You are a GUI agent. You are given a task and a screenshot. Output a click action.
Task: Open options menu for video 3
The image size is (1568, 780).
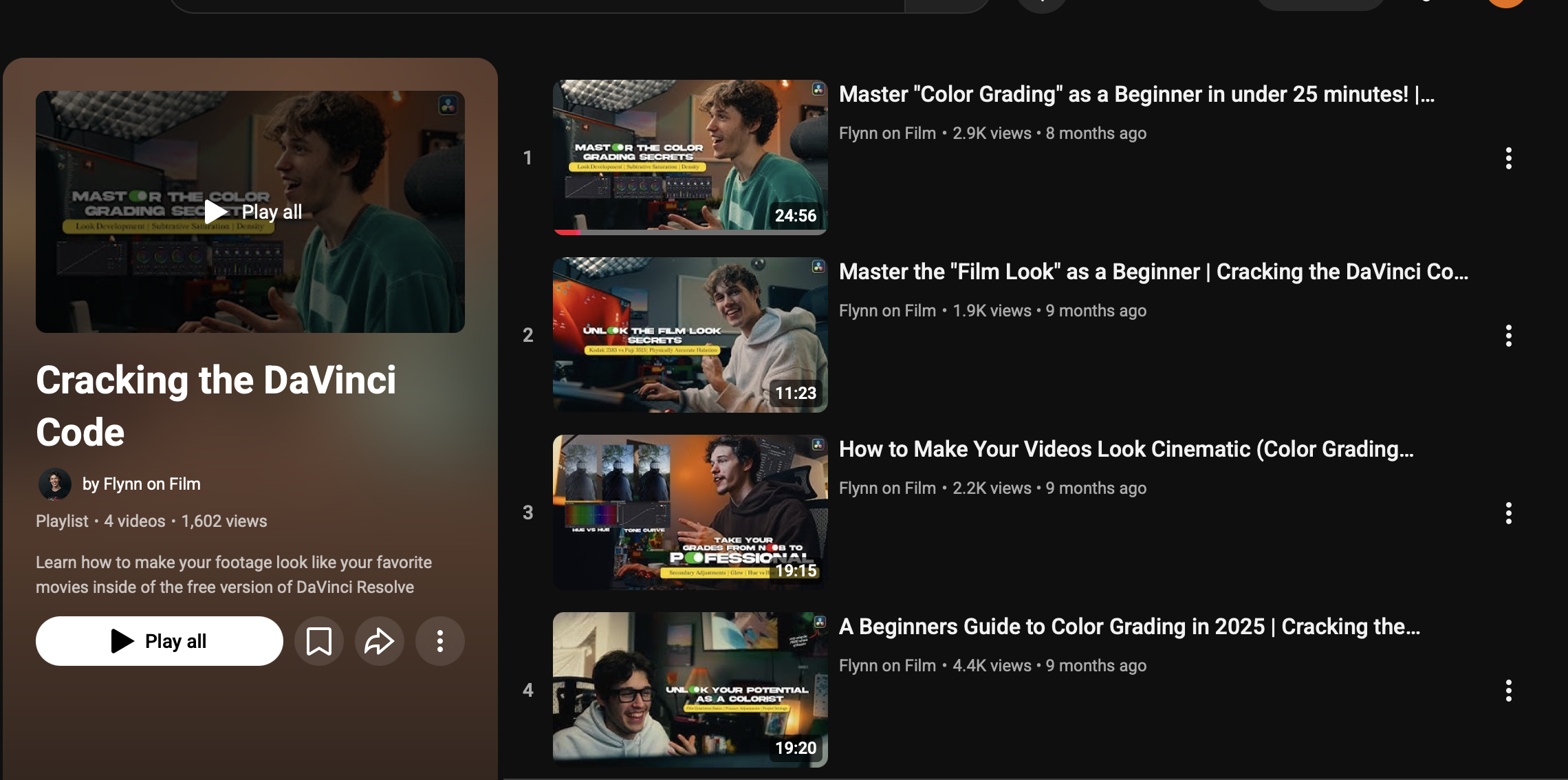click(x=1508, y=513)
